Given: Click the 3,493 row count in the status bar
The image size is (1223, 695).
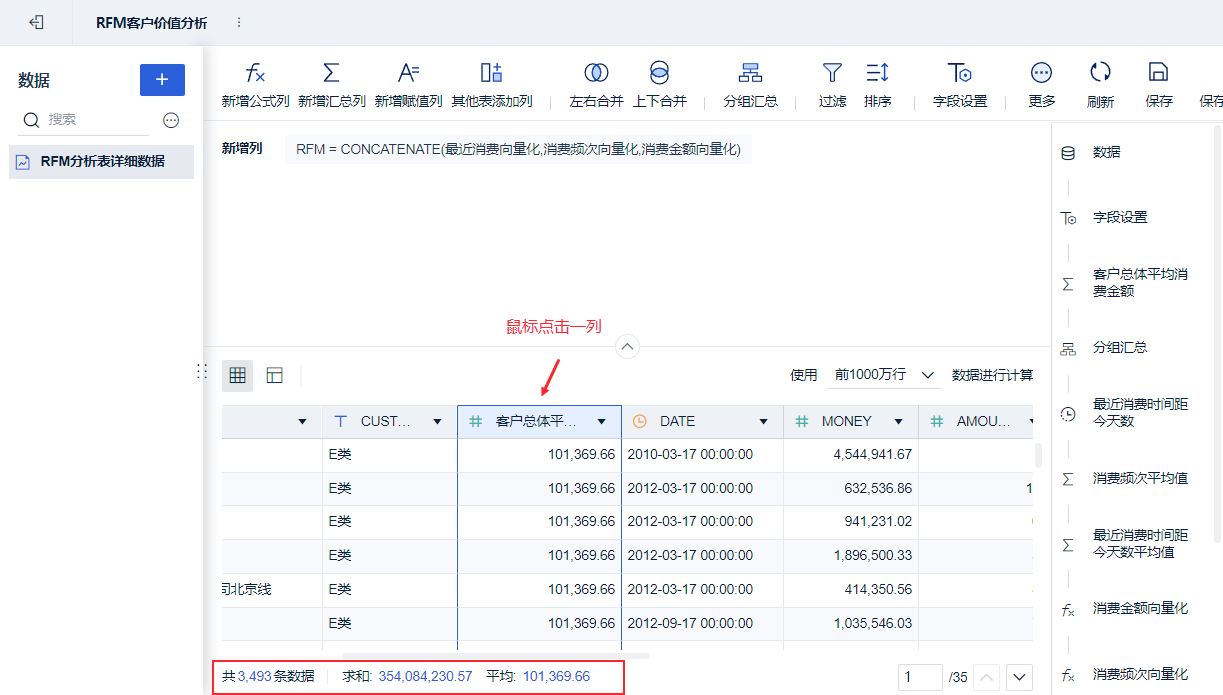Looking at the screenshot, I should coord(253,677).
